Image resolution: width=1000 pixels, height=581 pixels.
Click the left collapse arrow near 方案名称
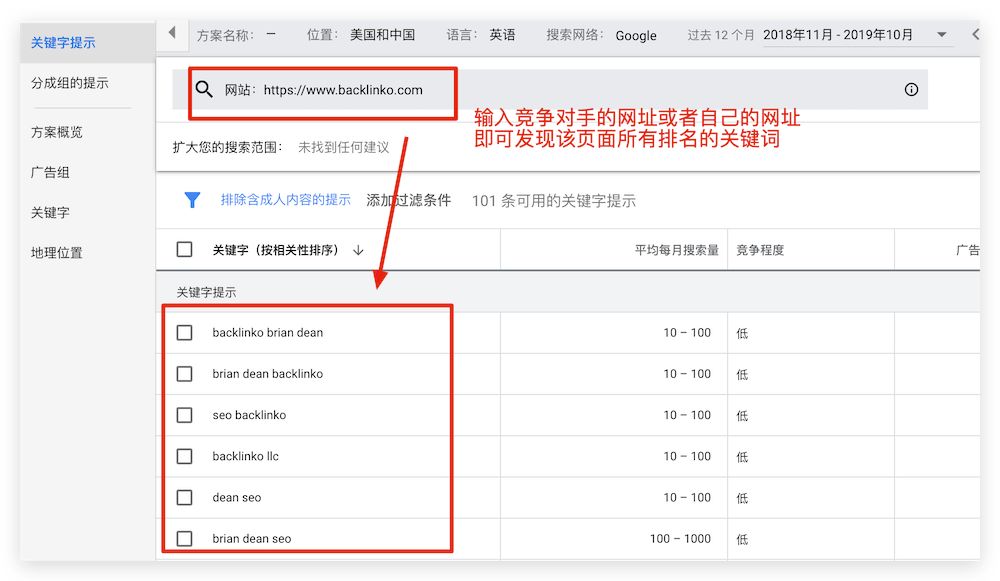coord(171,33)
